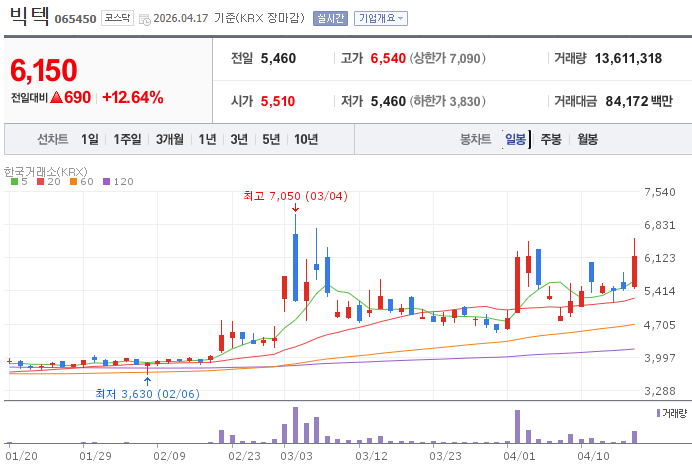This screenshot has width=692, height=466.
Task: Switch to 주봉 candle chart
Action: coord(551,139)
